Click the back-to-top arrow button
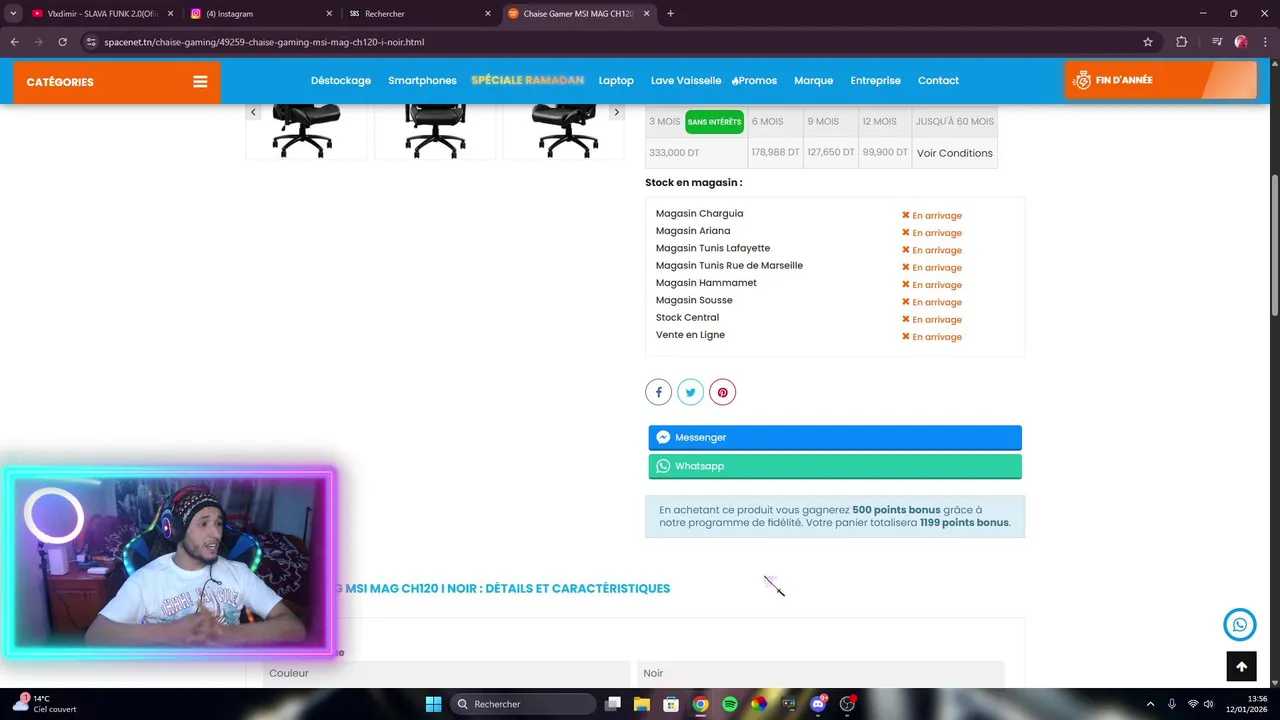Image resolution: width=1280 pixels, height=720 pixels. tap(1241, 666)
